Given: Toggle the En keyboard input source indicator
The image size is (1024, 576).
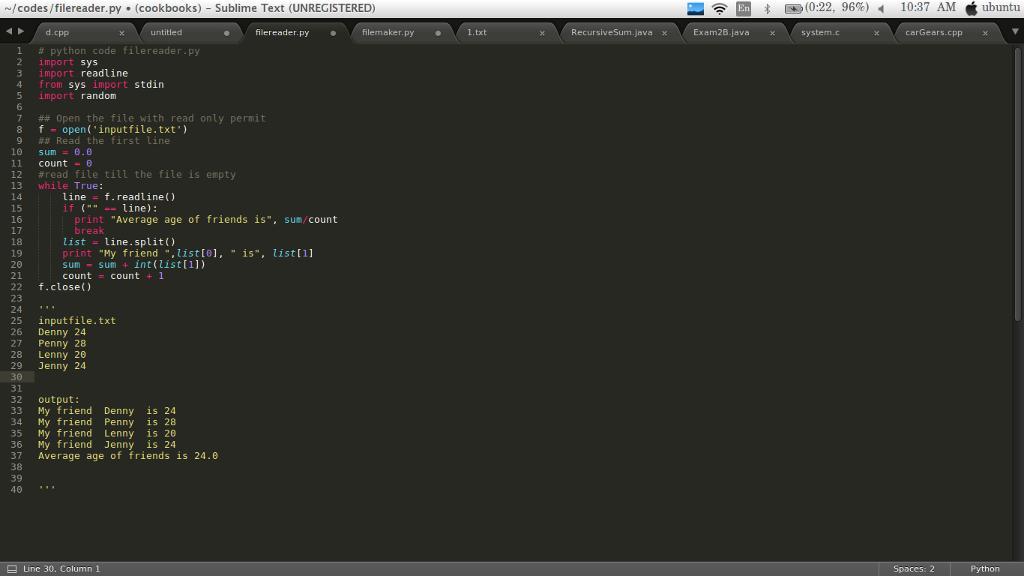Looking at the screenshot, I should pyautogui.click(x=743, y=8).
